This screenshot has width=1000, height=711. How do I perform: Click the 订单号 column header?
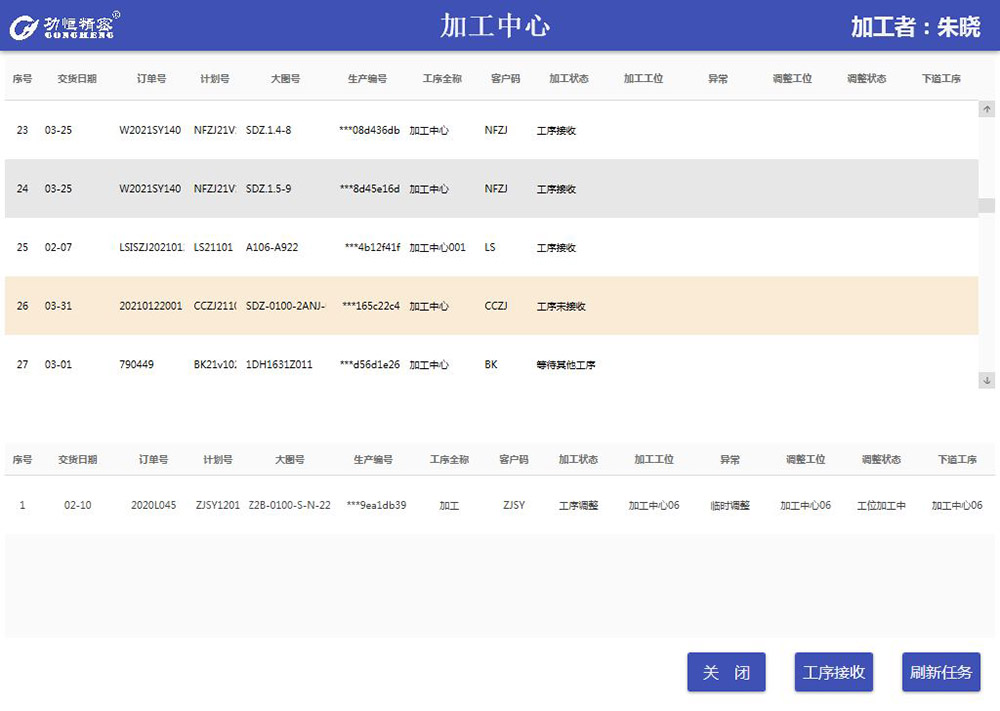click(x=151, y=77)
